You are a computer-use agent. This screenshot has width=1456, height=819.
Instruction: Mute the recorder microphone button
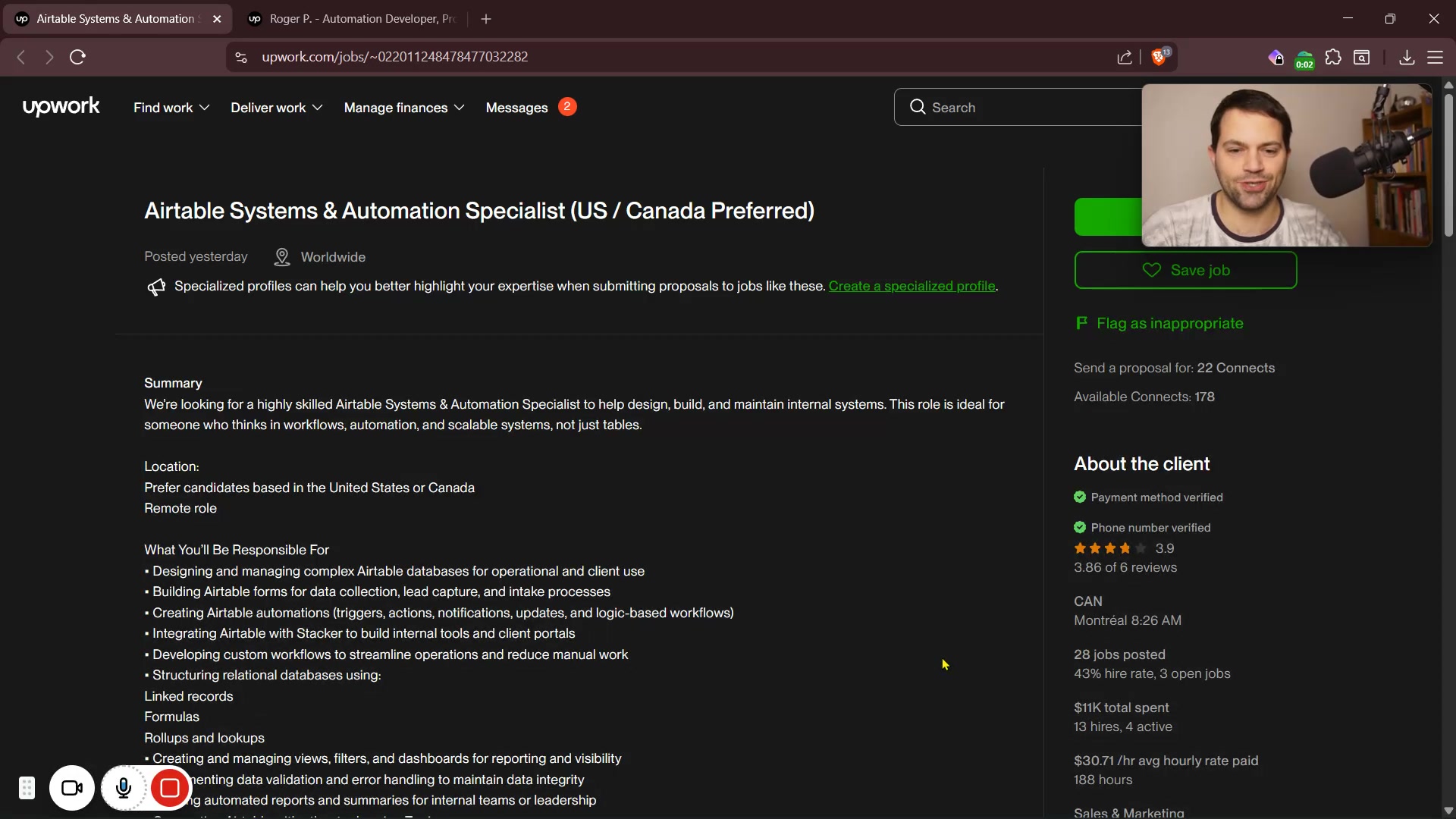(124, 789)
